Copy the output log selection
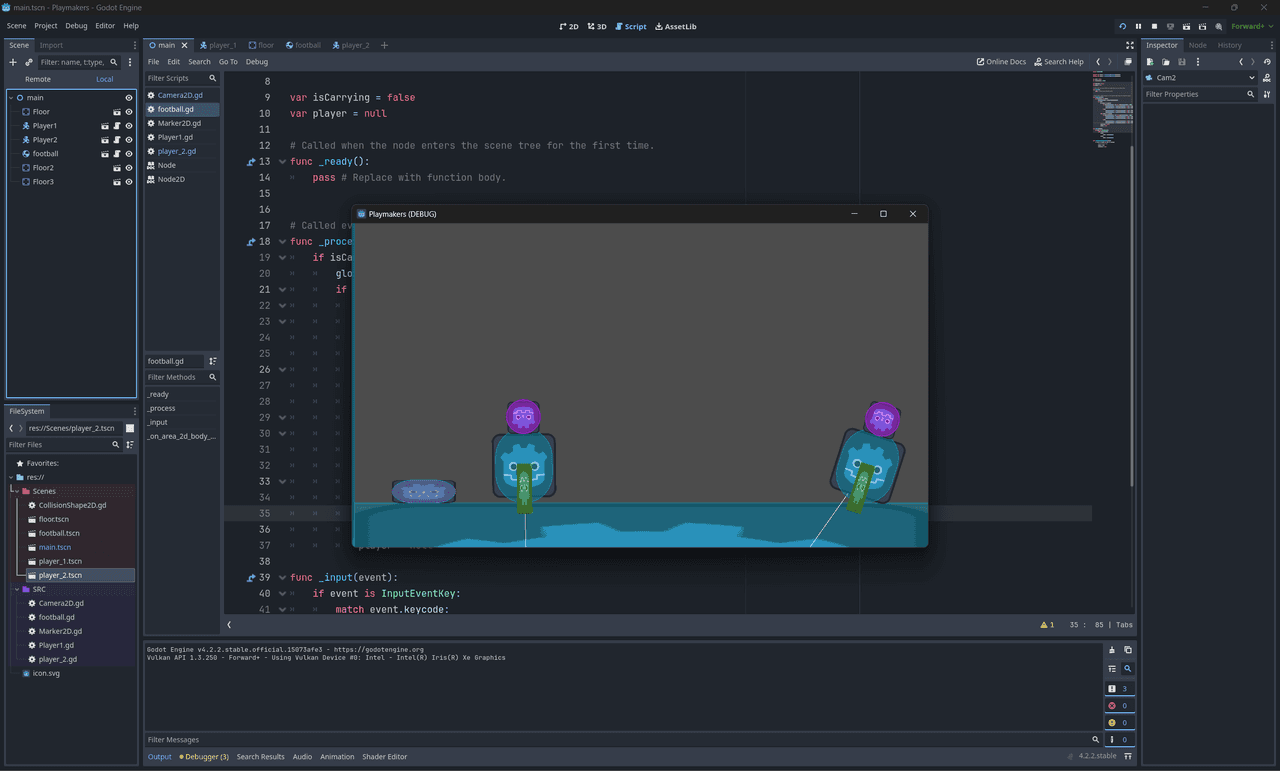 coord(1127,650)
